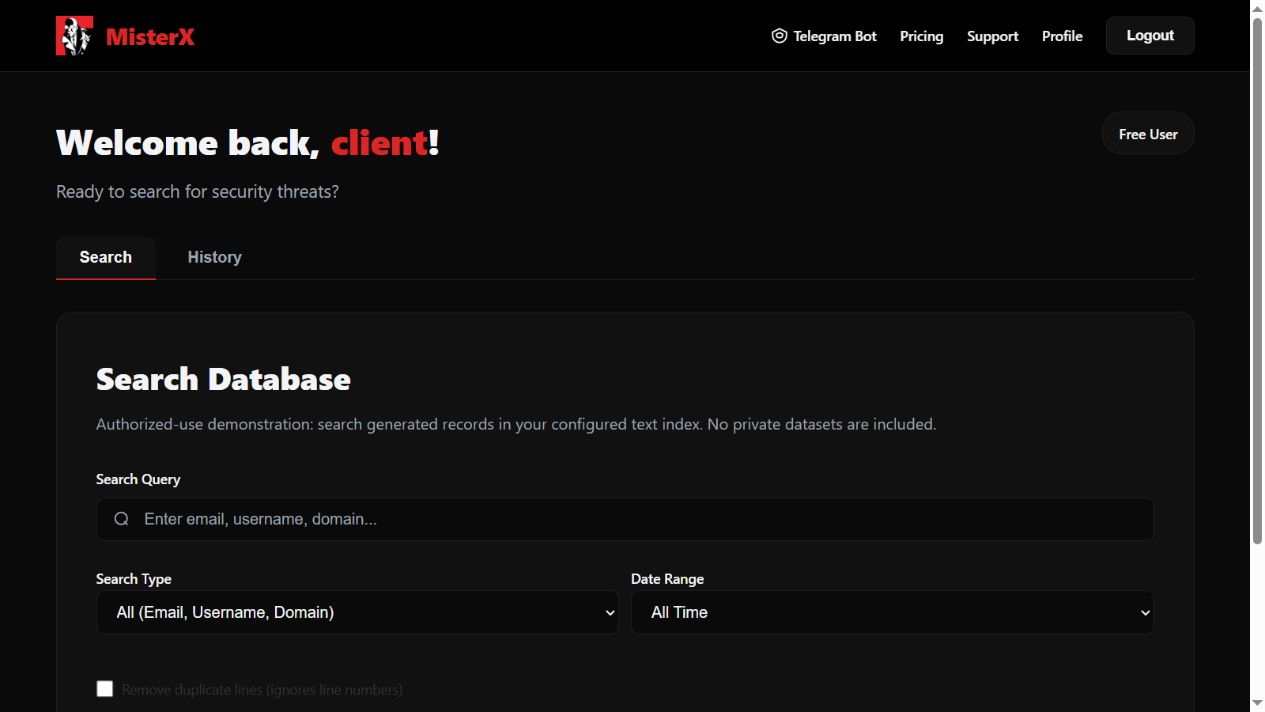Switch to the Search tab
Image resolution: width=1265 pixels, height=712 pixels.
[105, 257]
